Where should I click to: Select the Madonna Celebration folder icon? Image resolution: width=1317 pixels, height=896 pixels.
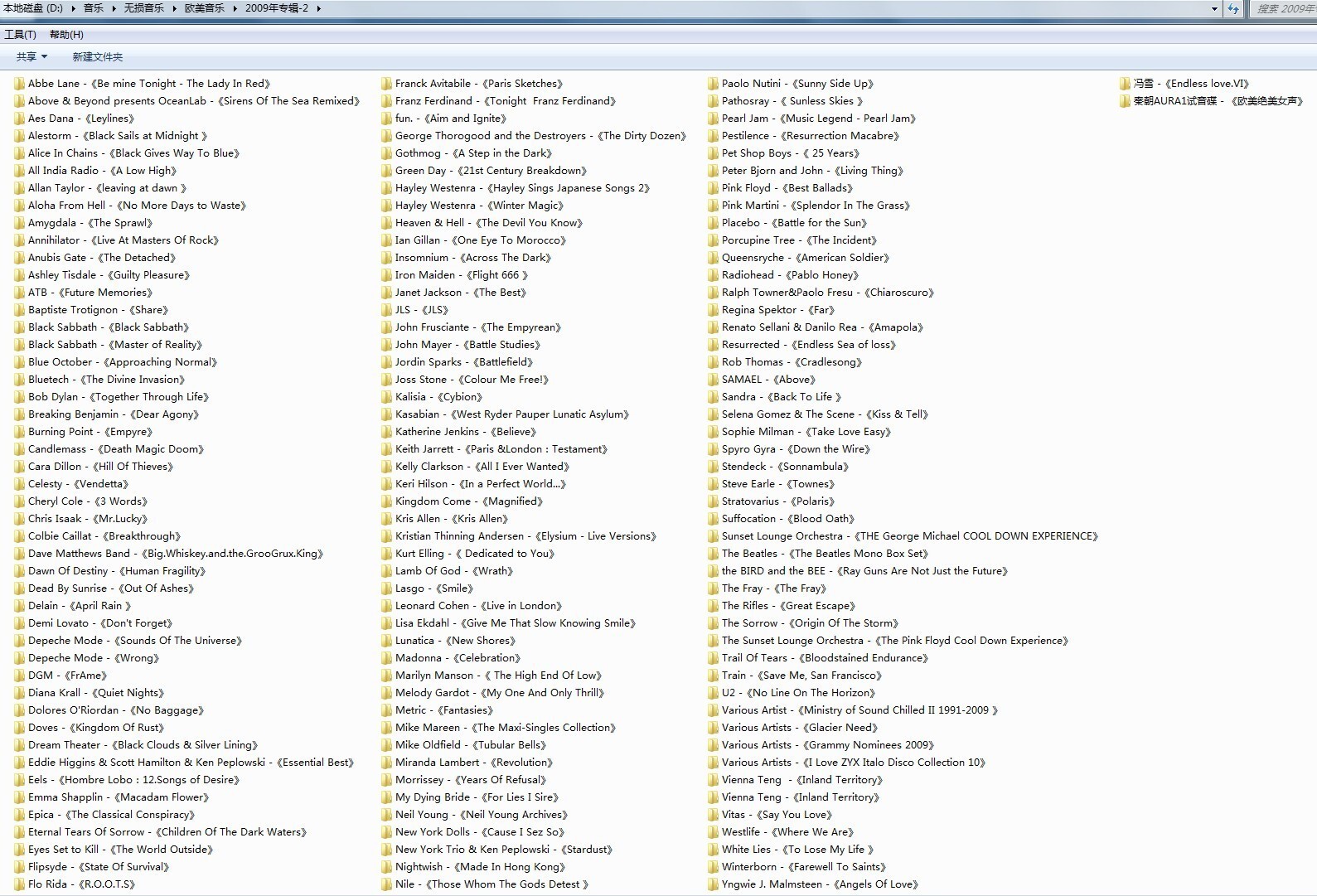pos(387,658)
